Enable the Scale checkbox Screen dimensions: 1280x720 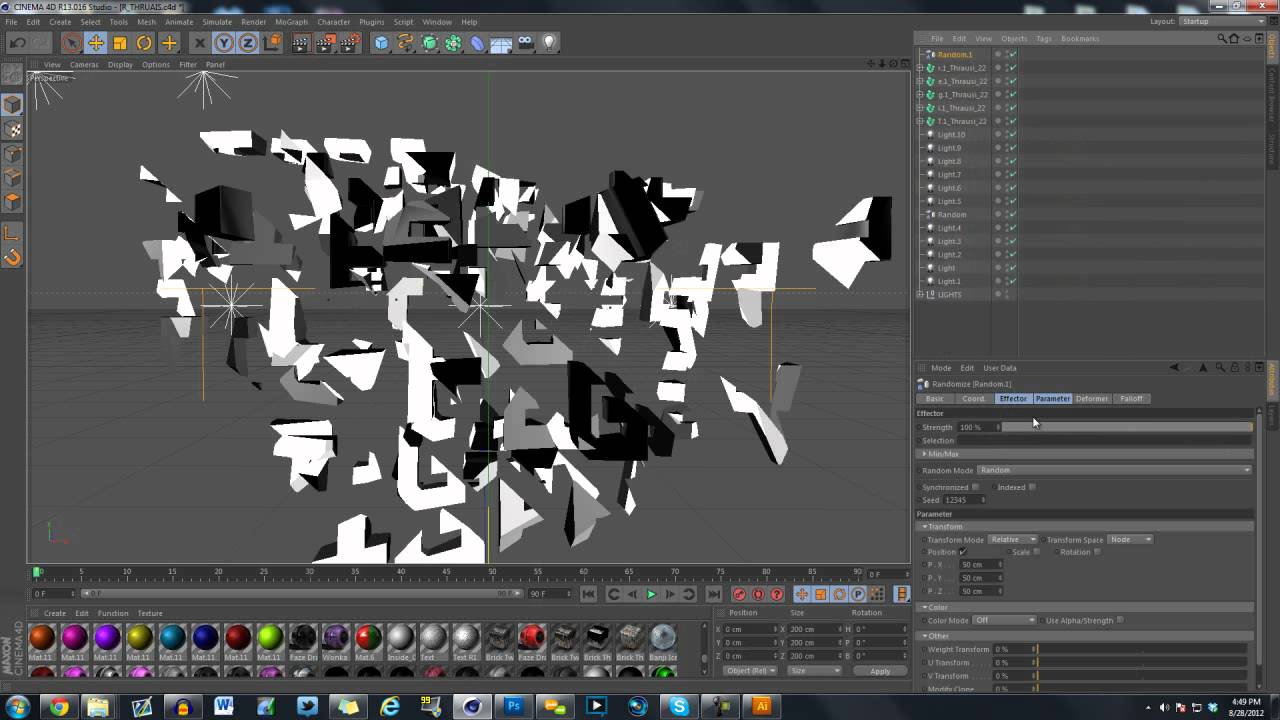point(1036,552)
